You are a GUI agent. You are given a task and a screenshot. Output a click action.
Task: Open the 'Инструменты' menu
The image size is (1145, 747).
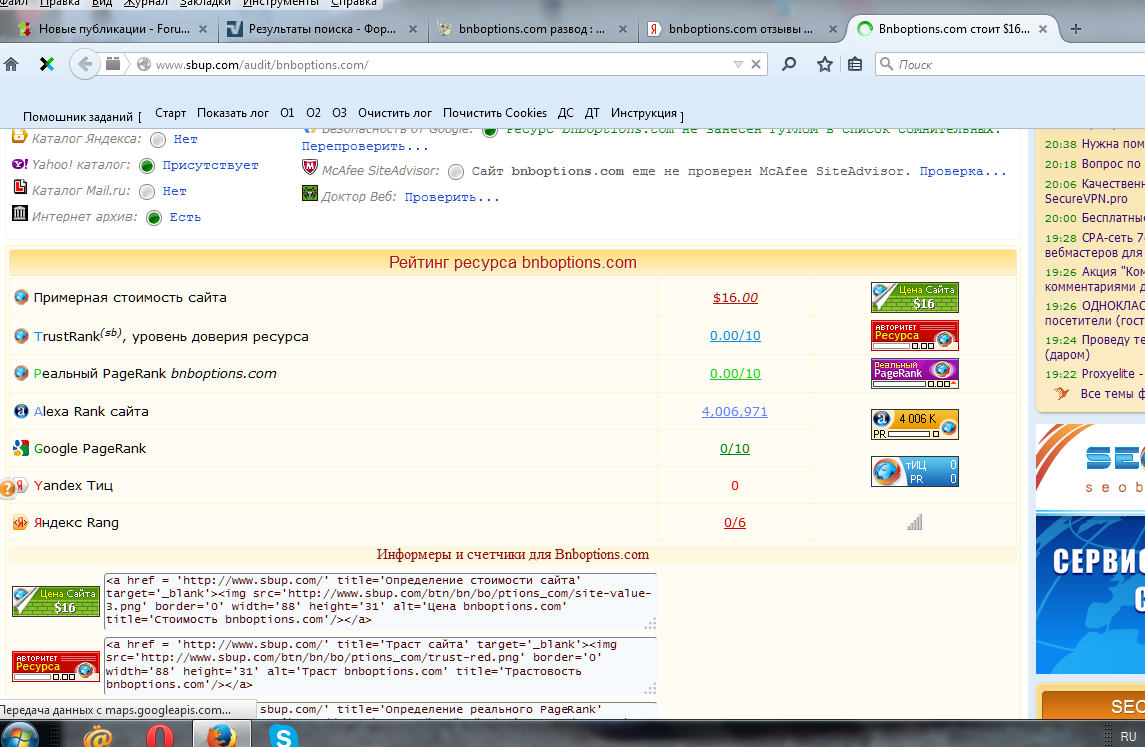click(x=280, y=3)
